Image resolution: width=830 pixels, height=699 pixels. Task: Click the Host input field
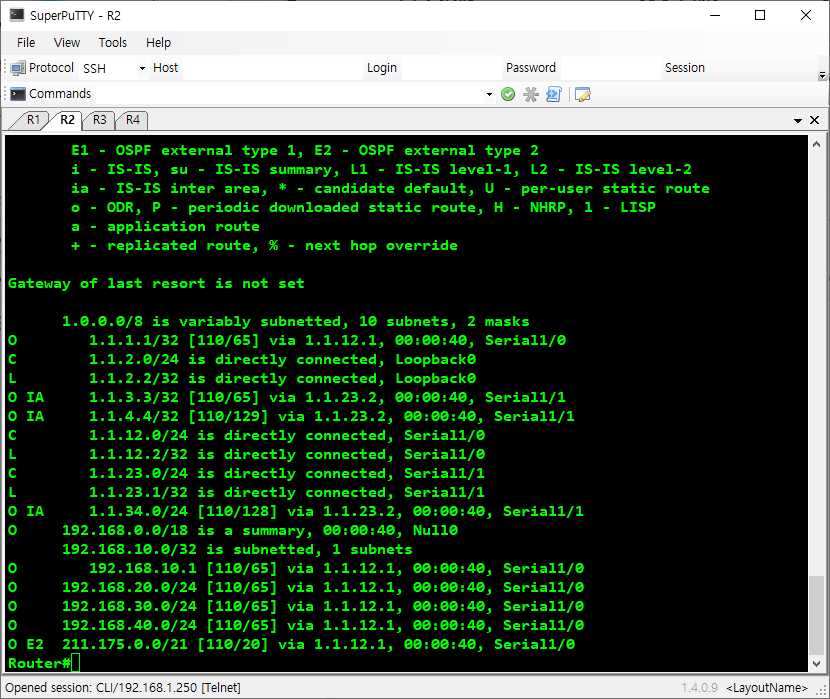point(273,68)
